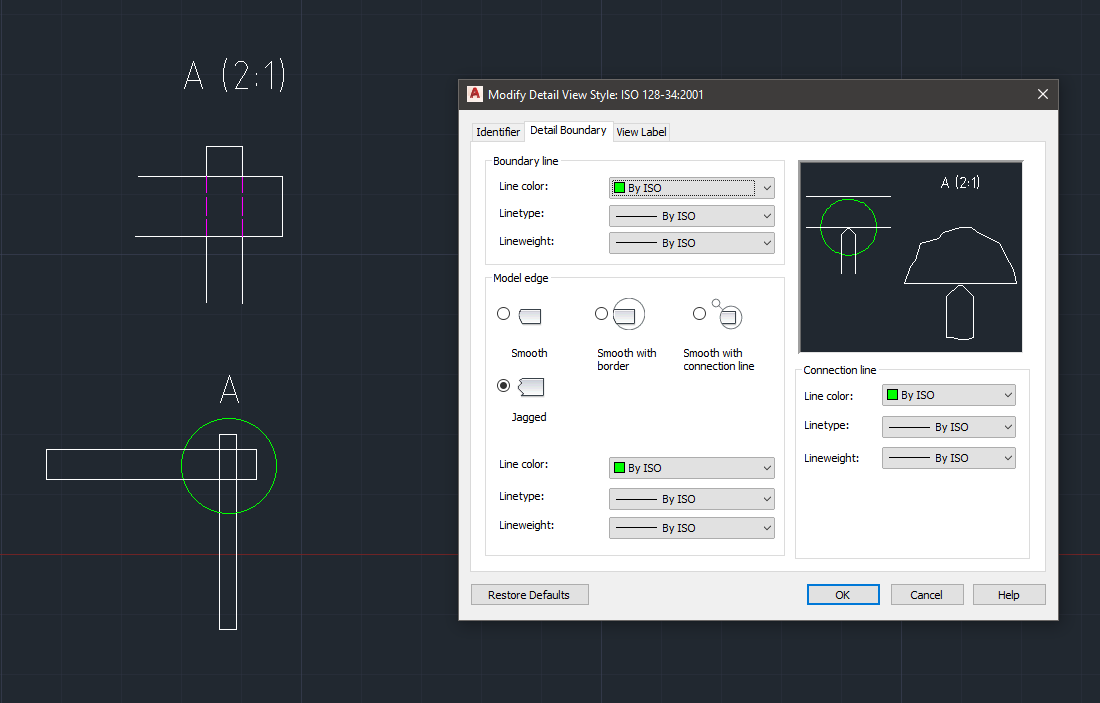Click the Smooth with border icon
The image size is (1100, 703).
(x=629, y=313)
